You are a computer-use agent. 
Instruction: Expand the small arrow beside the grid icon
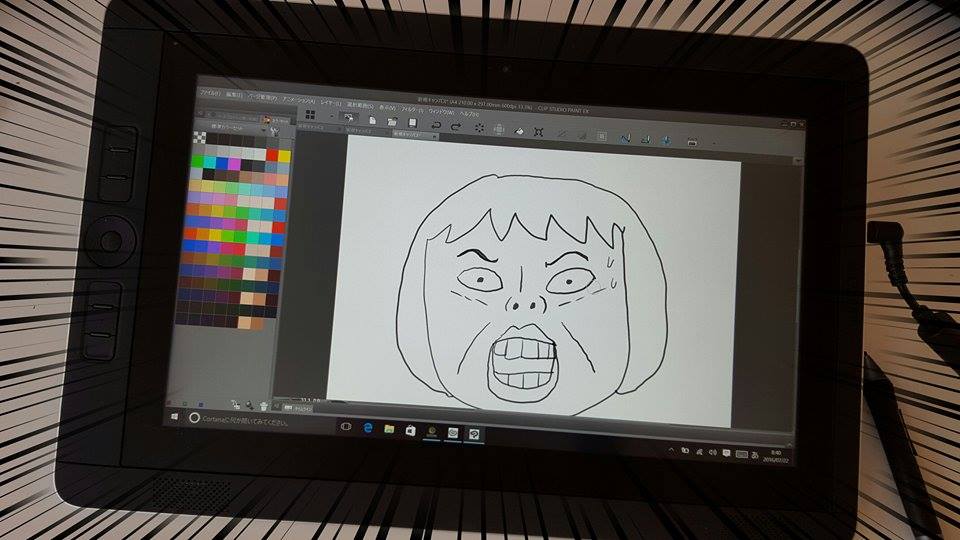[x=331, y=116]
